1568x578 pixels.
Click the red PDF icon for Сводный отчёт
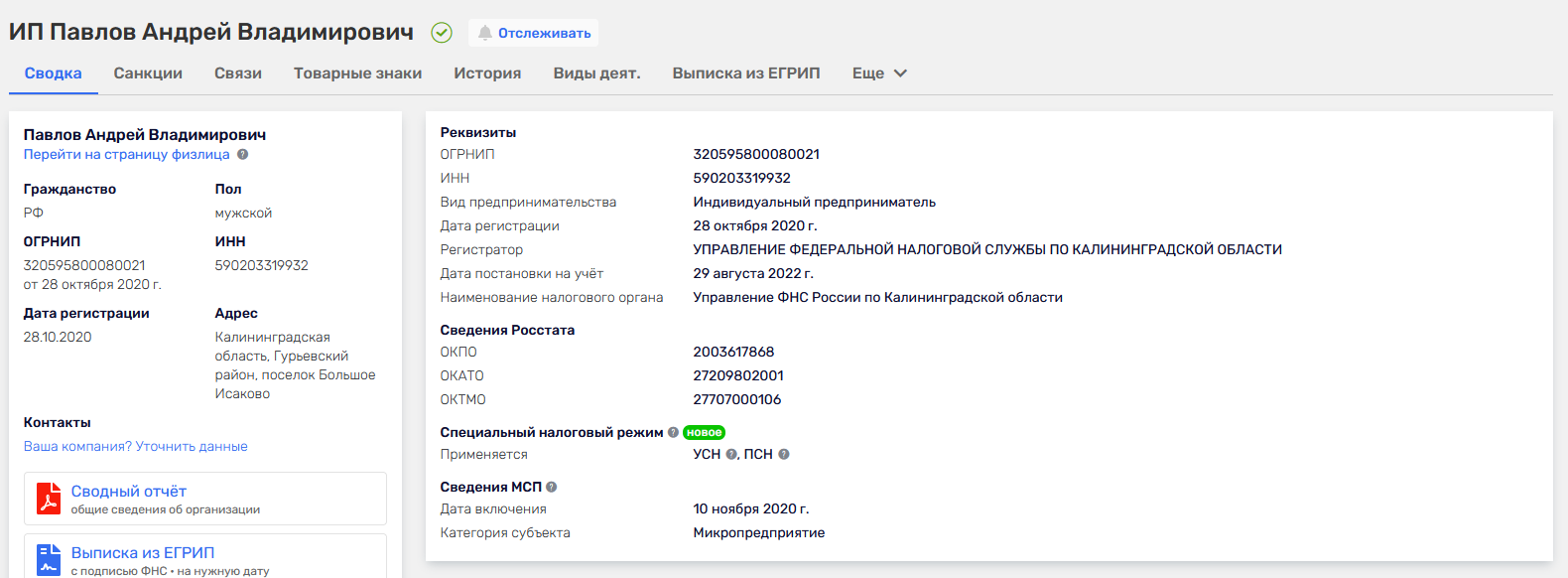(x=49, y=499)
